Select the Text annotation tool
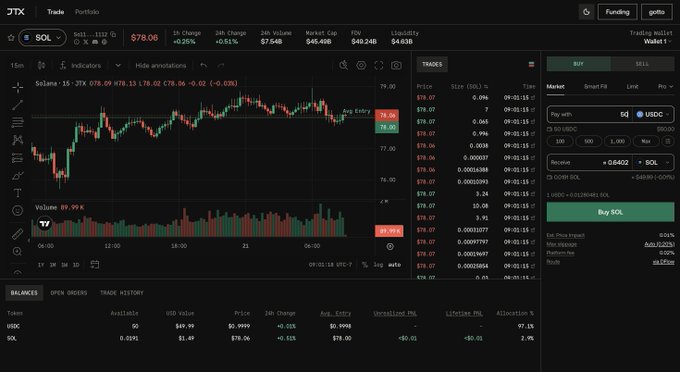The width and height of the screenshot is (680, 372). (17, 193)
